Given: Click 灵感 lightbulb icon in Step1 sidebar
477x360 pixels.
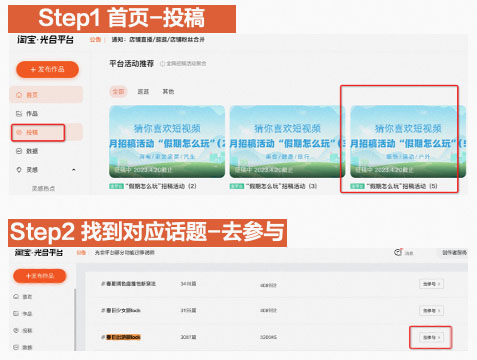Looking at the screenshot, I should pyautogui.click(x=19, y=170).
